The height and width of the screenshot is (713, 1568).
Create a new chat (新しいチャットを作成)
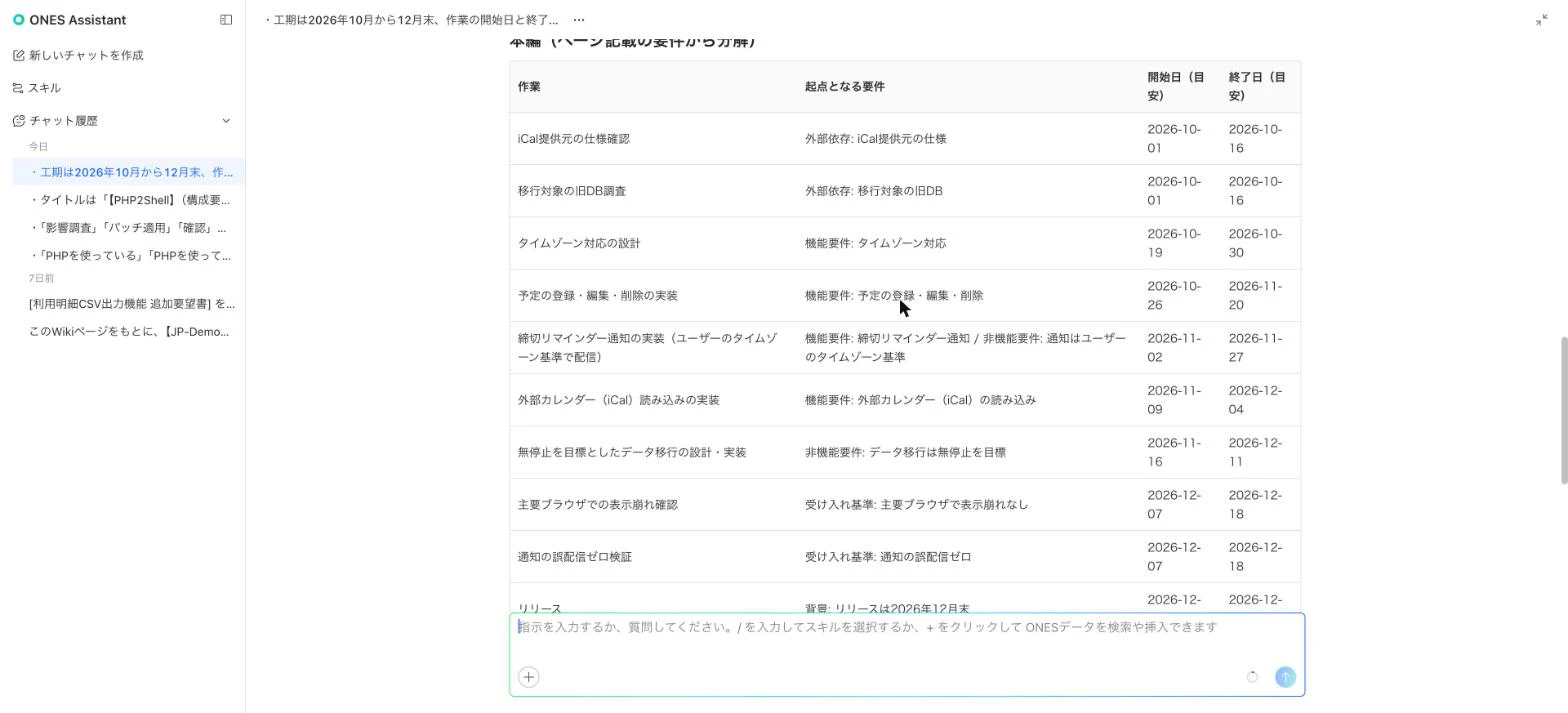86,55
